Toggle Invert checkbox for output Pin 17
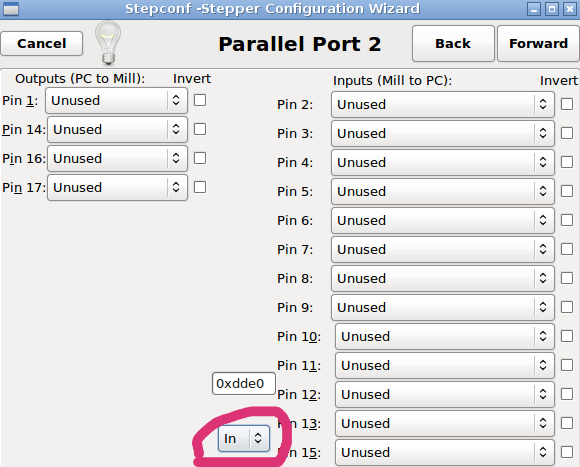 coord(200,187)
